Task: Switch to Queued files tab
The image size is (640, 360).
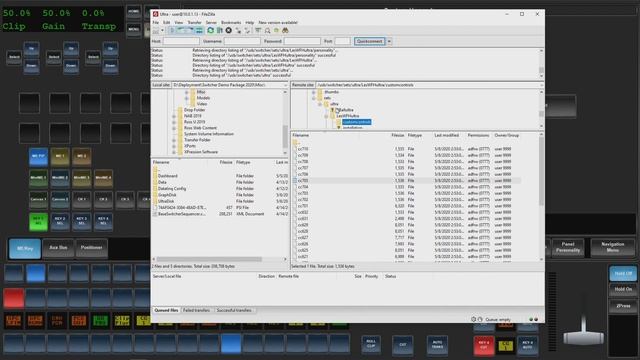Action: (166, 310)
